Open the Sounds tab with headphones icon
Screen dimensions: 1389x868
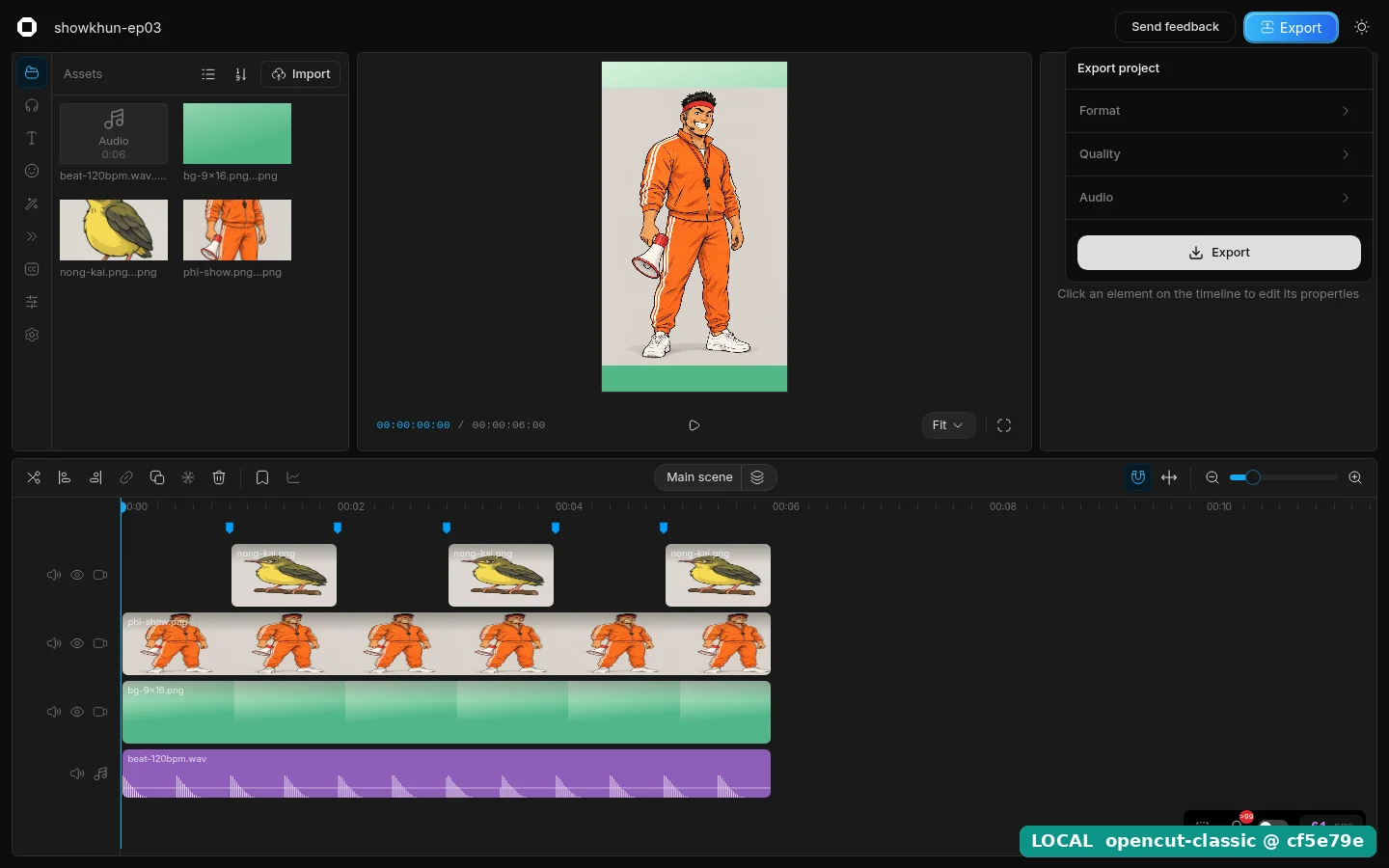[x=32, y=106]
